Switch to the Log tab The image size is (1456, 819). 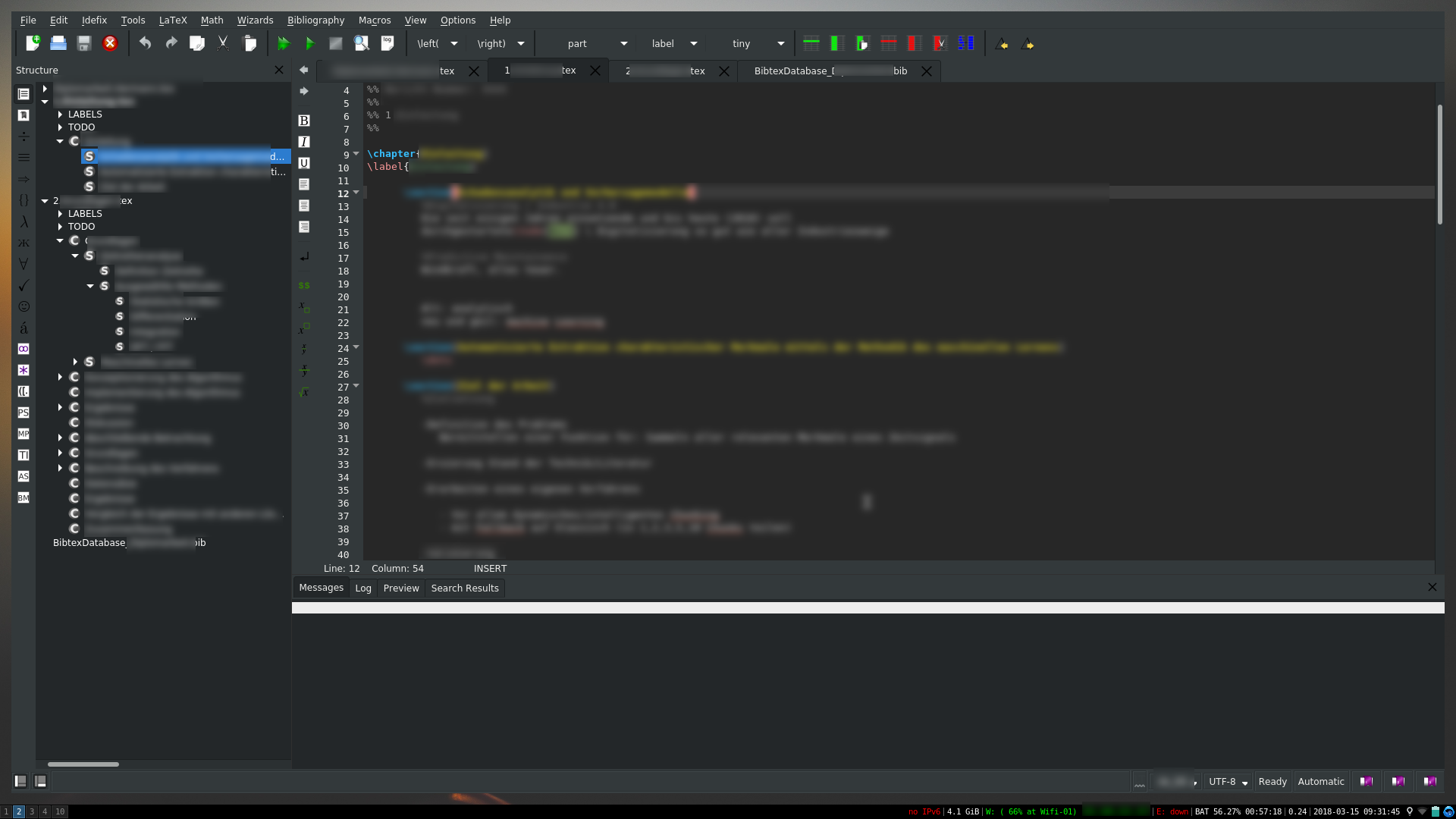click(363, 588)
